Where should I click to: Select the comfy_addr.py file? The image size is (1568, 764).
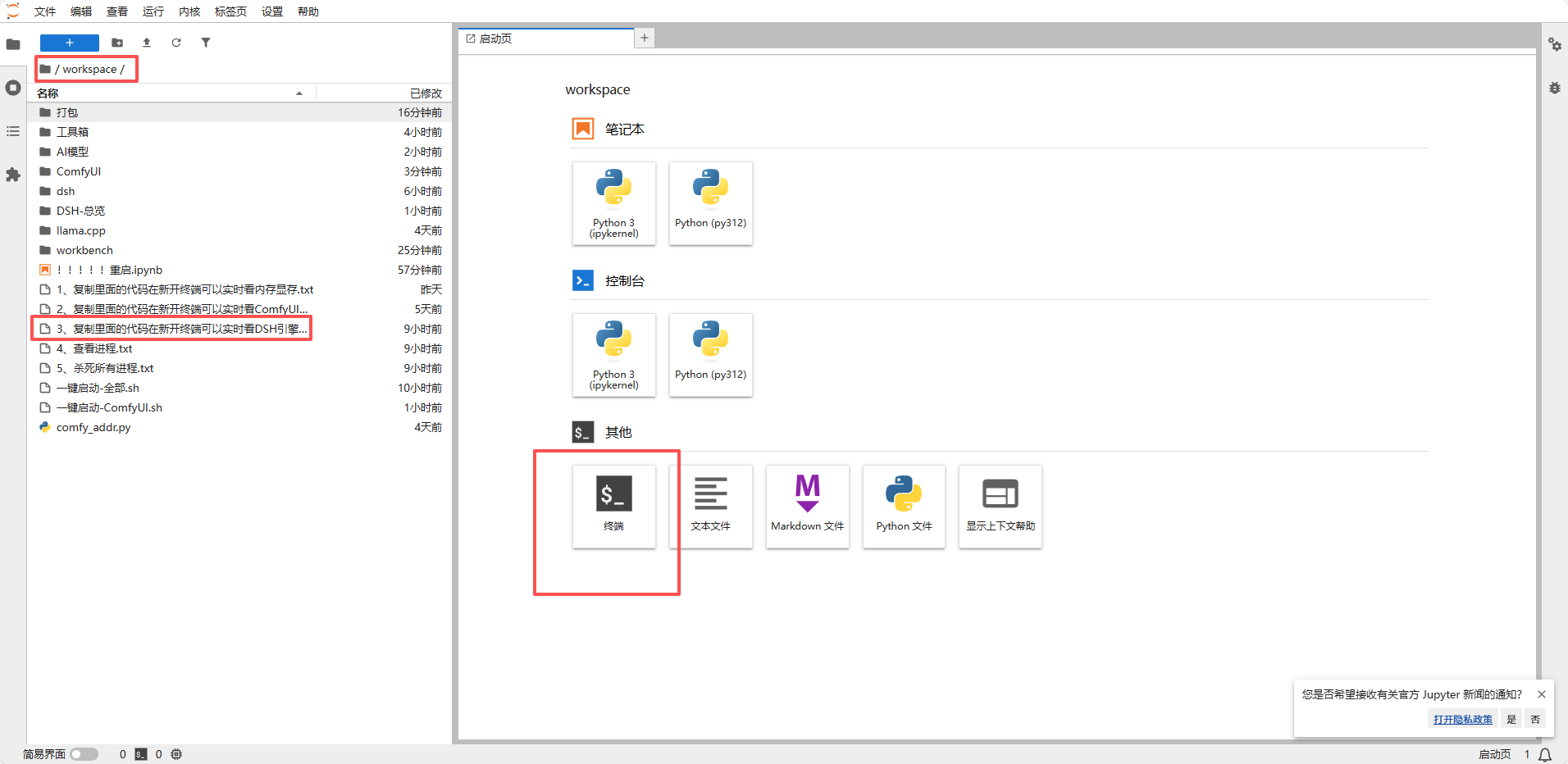240,427
